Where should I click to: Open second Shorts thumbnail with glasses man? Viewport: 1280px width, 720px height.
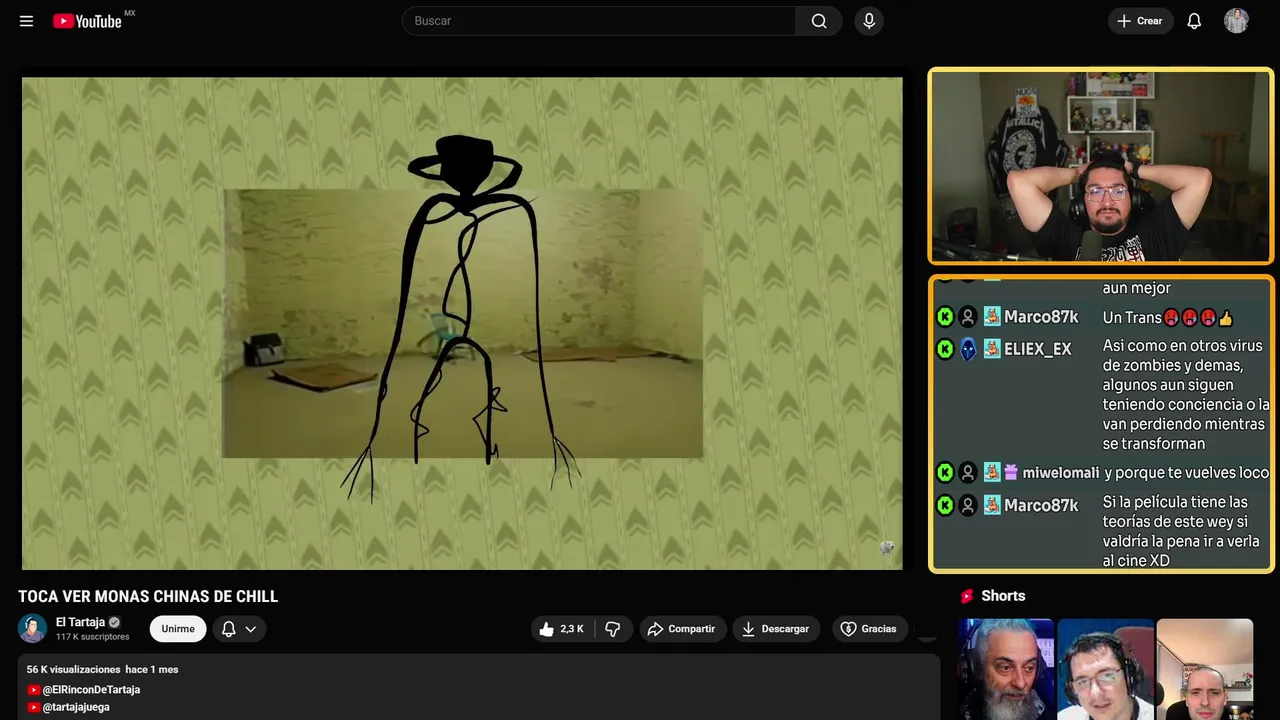click(x=1105, y=669)
